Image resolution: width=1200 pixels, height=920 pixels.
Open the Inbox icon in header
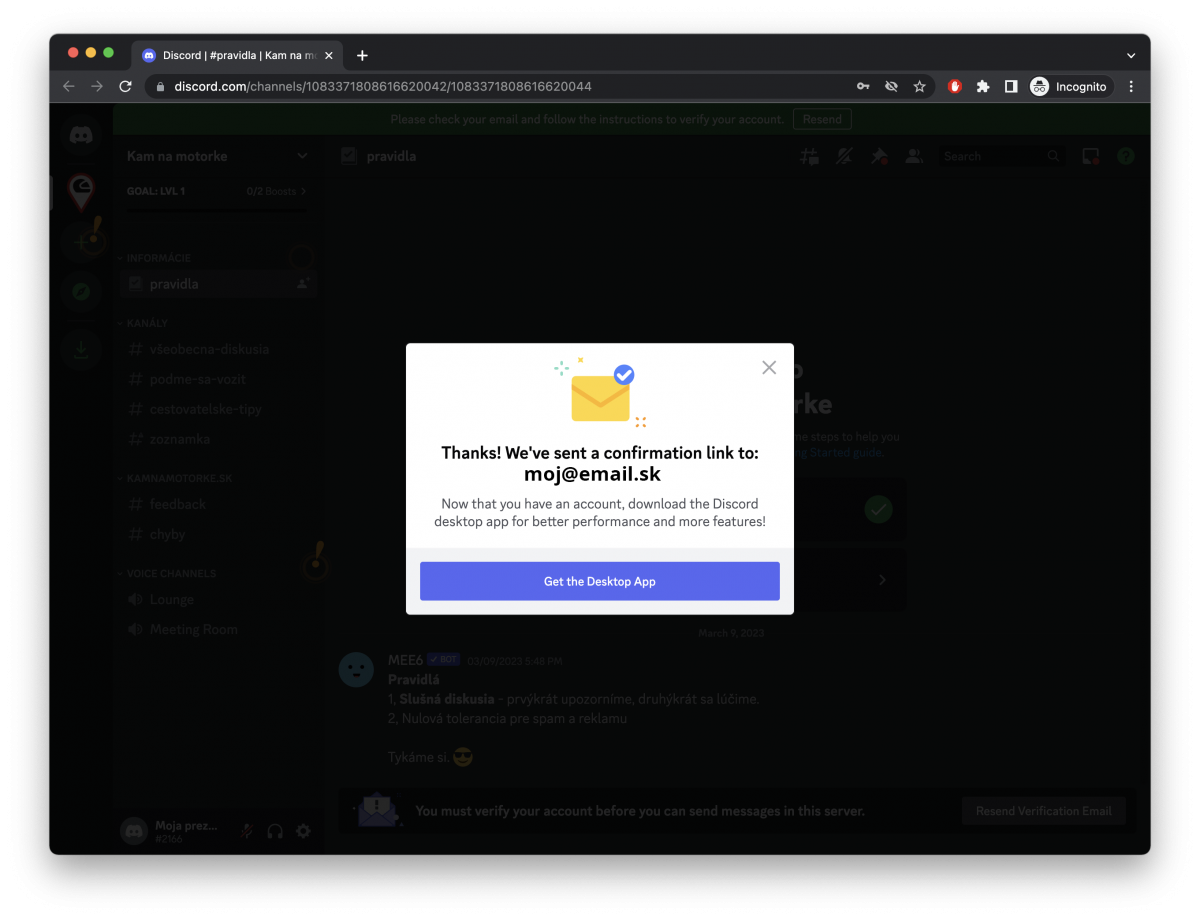click(1091, 156)
